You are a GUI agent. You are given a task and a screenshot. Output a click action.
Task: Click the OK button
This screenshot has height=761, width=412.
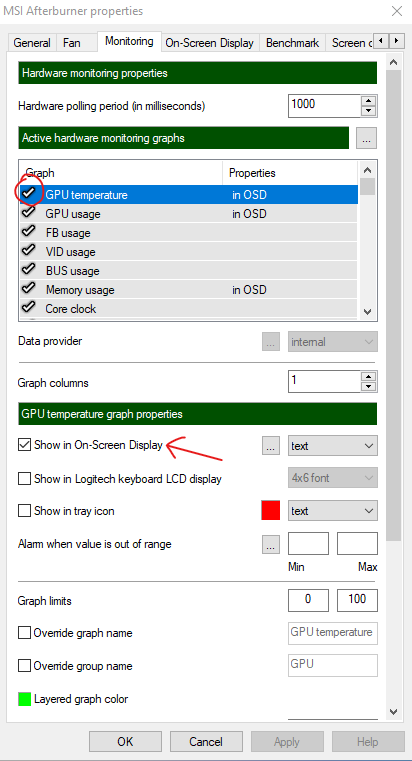click(125, 742)
